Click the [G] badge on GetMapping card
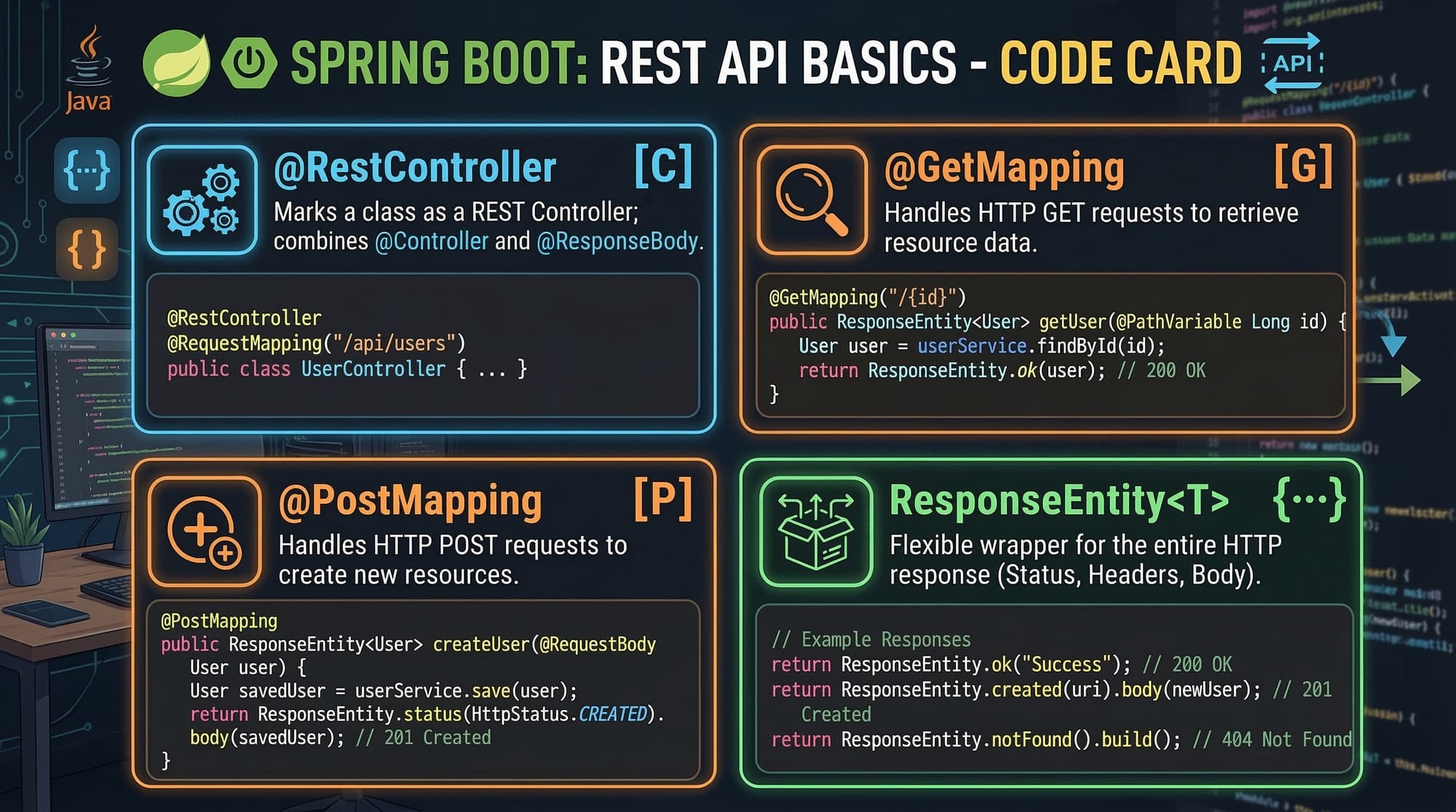 click(1303, 166)
